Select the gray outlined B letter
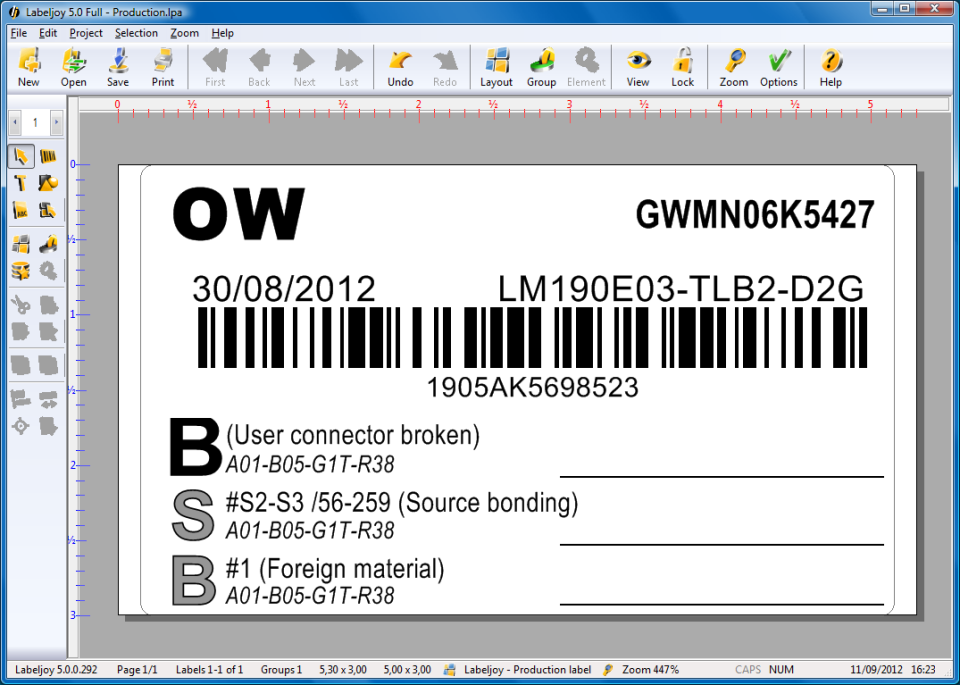The width and height of the screenshot is (960, 685). 193,580
